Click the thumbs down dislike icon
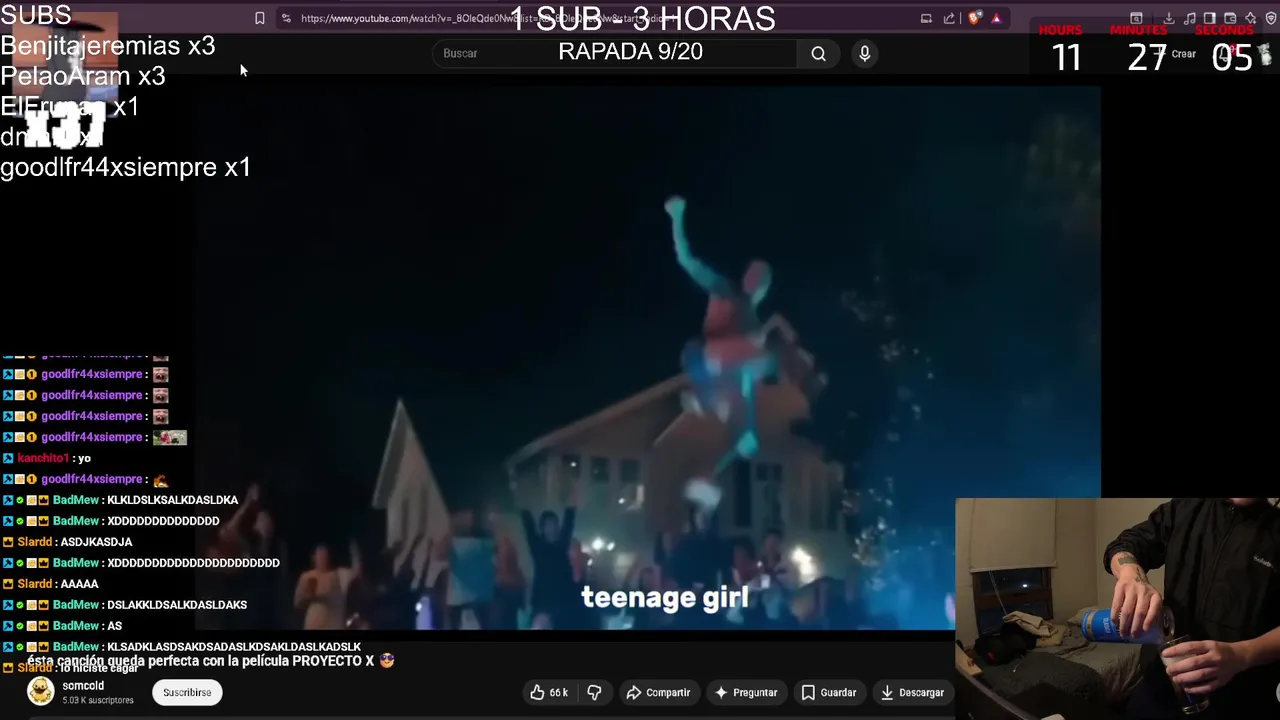The image size is (1280, 720). 594,692
